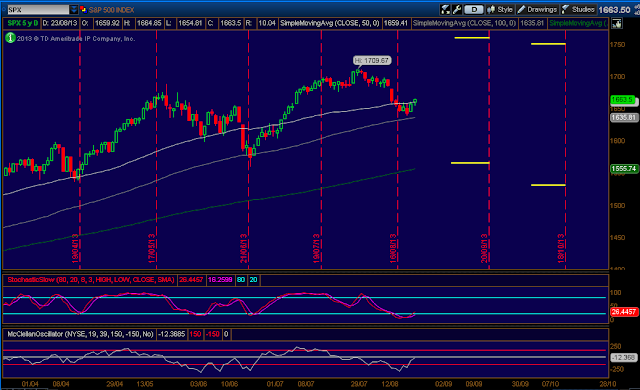Click the SPX 5 y D chart label
The image size is (640, 390).
coord(22,23)
